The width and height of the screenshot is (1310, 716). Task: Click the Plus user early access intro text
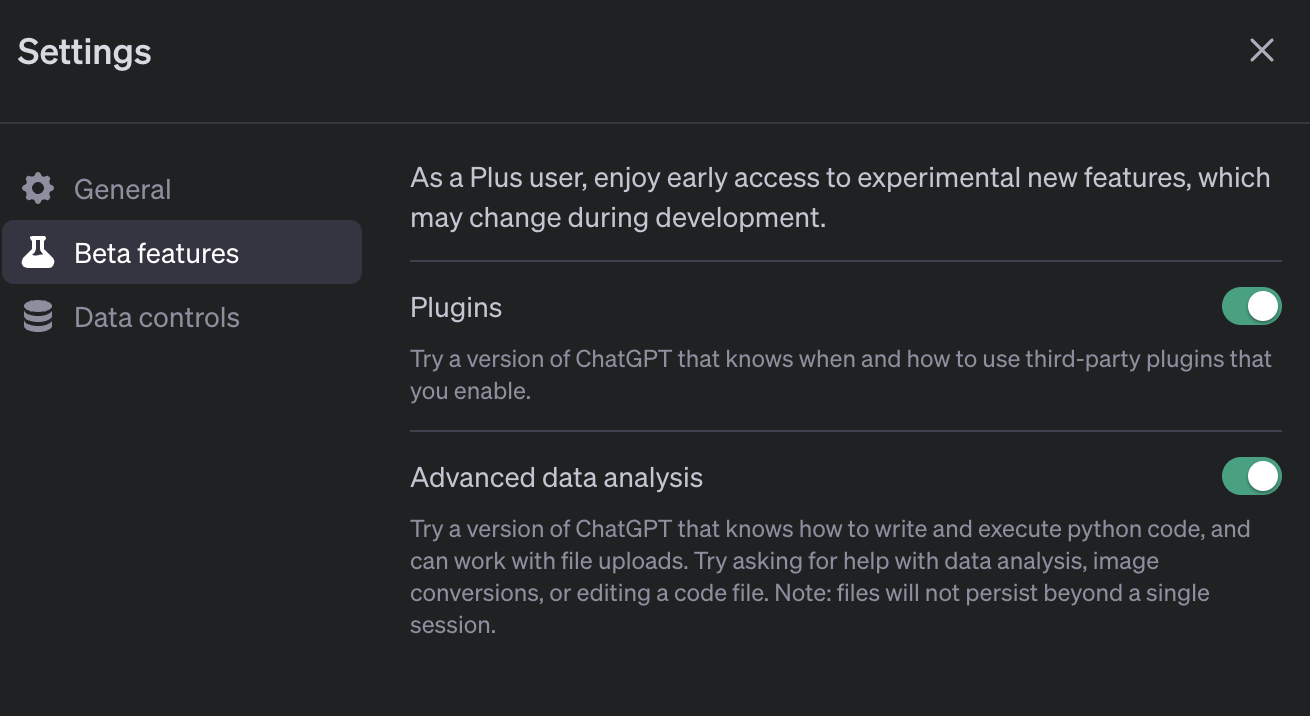(x=840, y=197)
